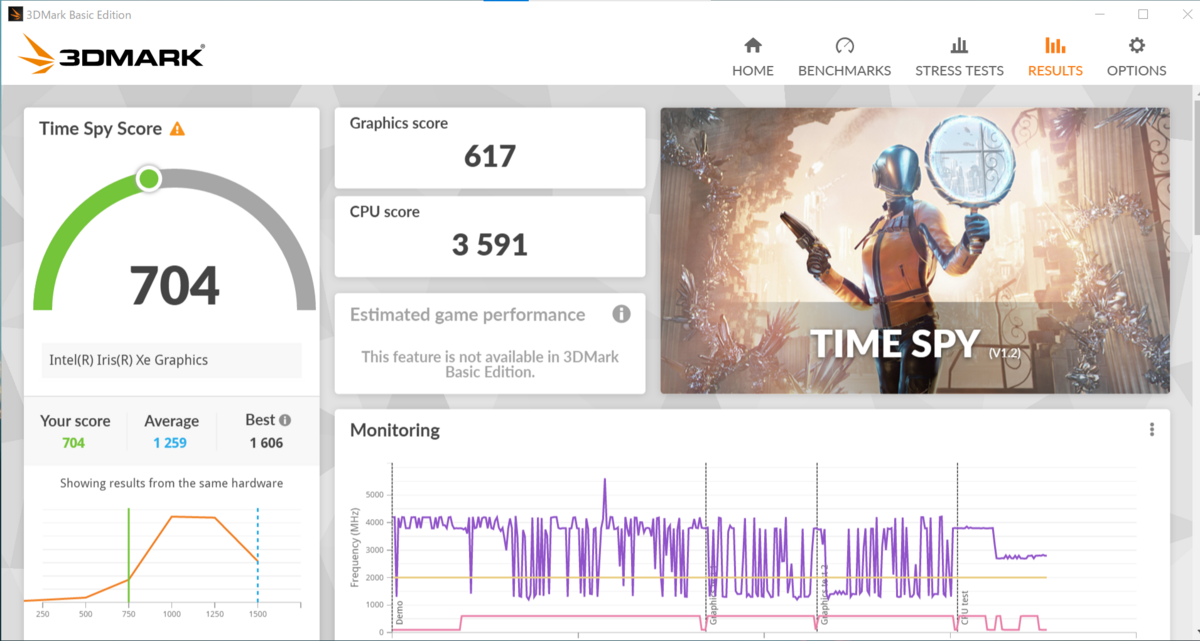Click the Average score 1 259
The width and height of the screenshot is (1200, 641).
[x=171, y=443]
